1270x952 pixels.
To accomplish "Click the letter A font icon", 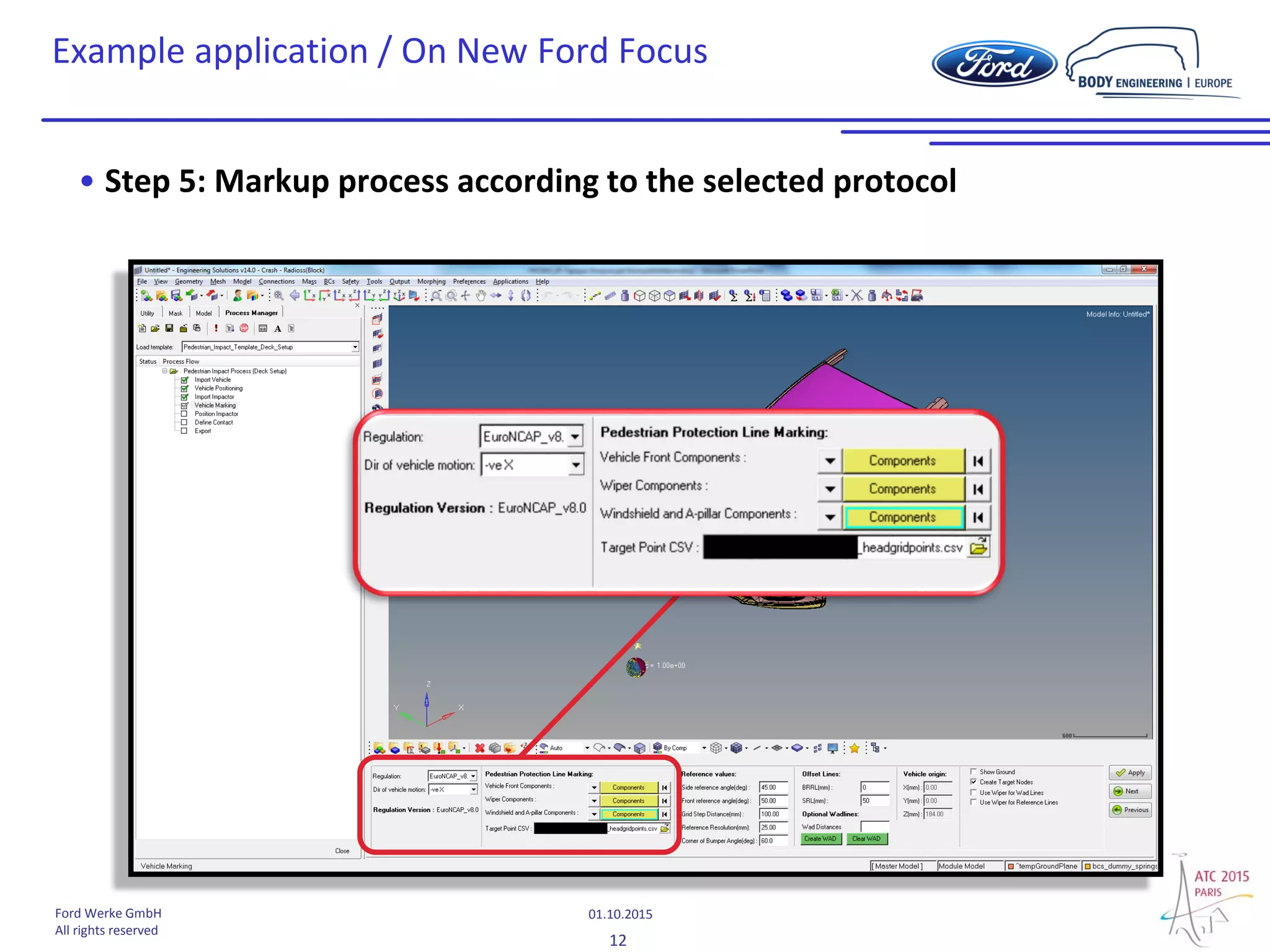I will [x=278, y=328].
